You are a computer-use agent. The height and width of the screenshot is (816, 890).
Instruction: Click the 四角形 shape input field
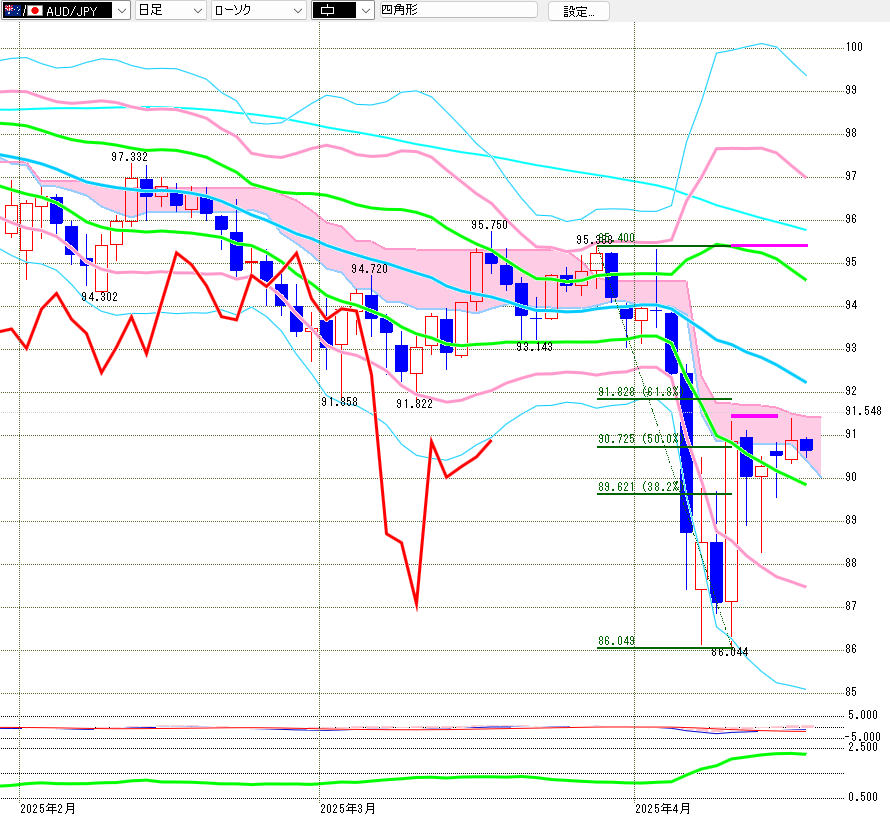(x=459, y=10)
